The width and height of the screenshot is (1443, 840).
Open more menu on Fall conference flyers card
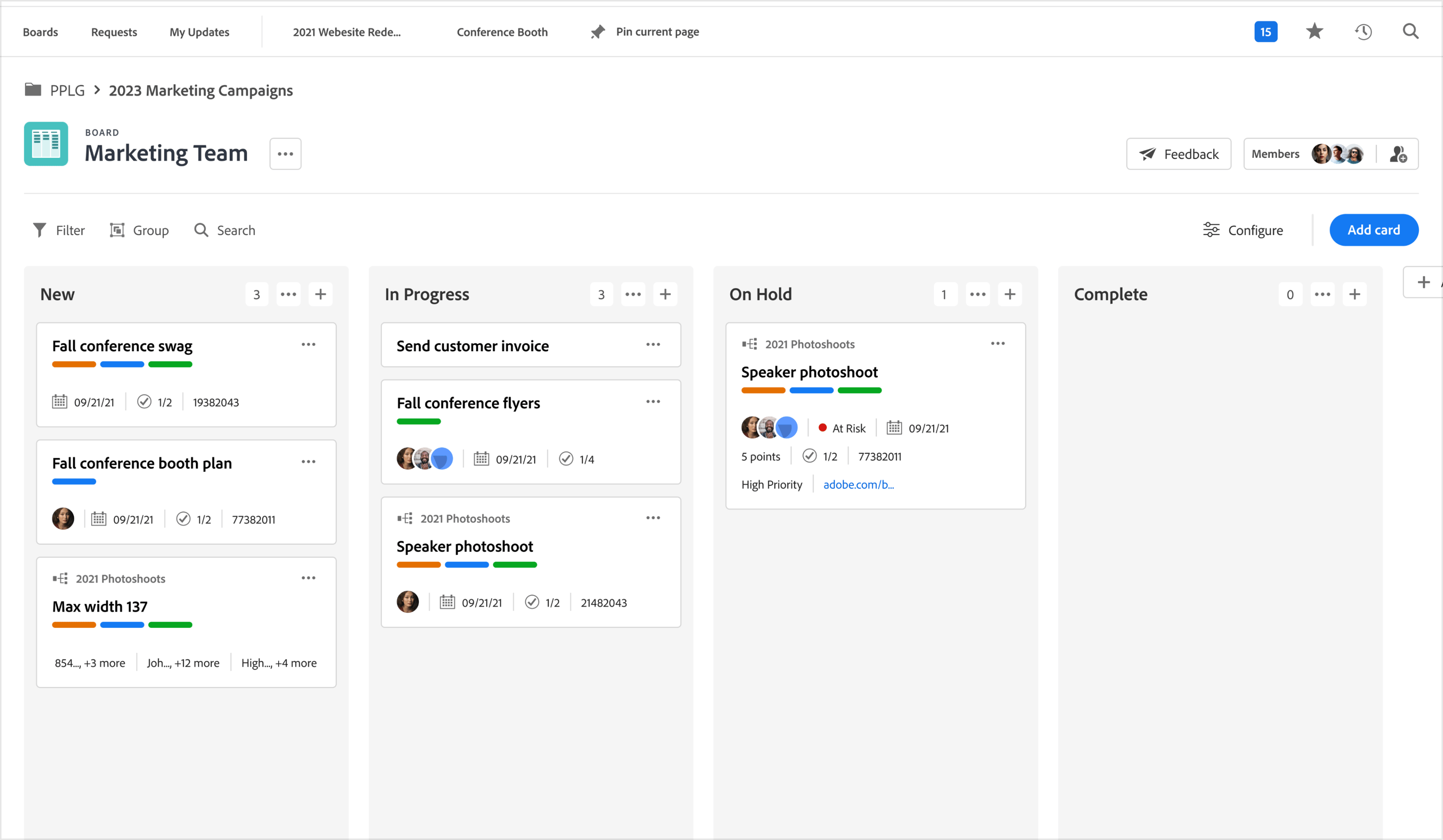(653, 402)
